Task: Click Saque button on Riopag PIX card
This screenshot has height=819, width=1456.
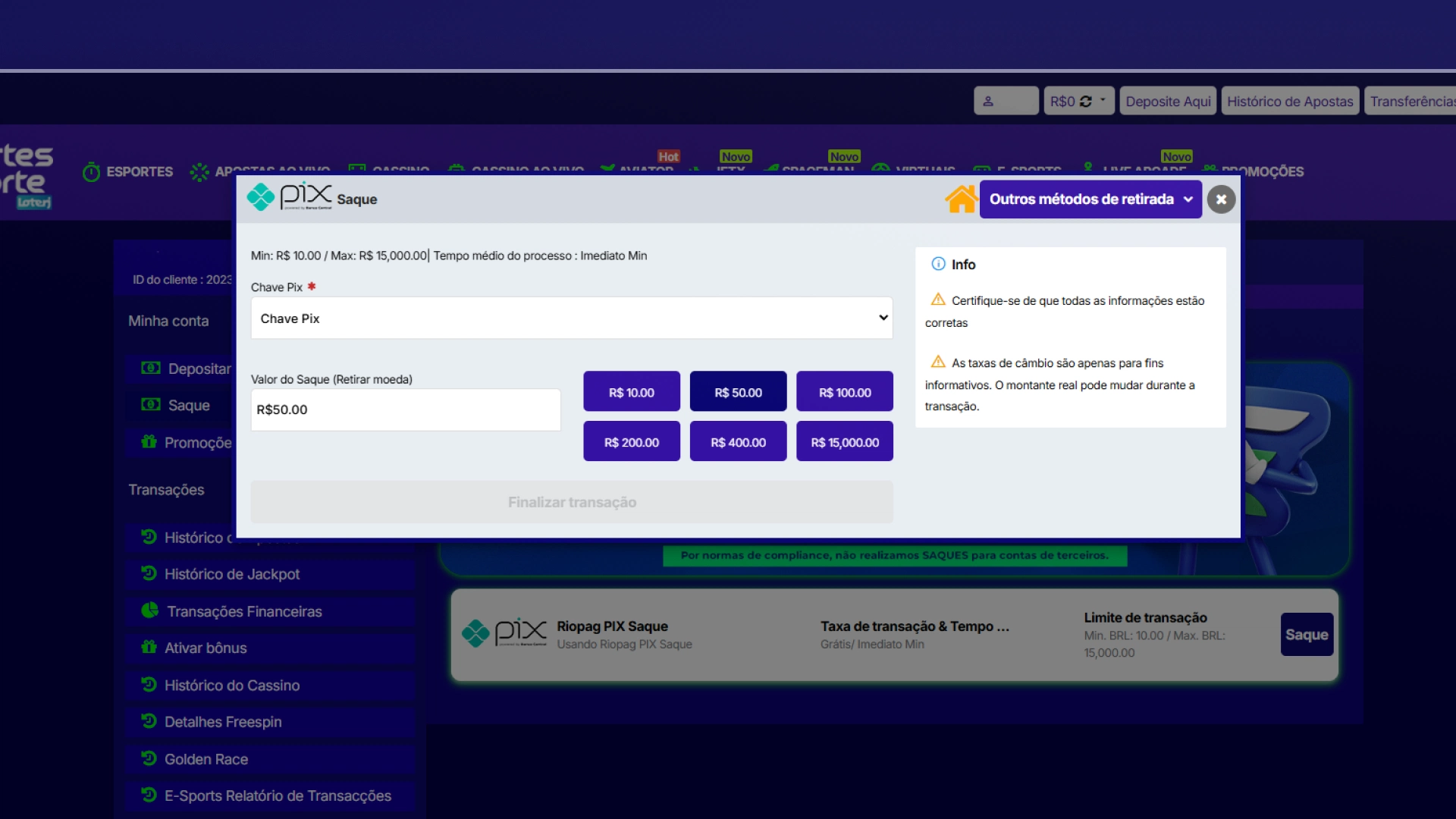Action: [x=1307, y=634]
